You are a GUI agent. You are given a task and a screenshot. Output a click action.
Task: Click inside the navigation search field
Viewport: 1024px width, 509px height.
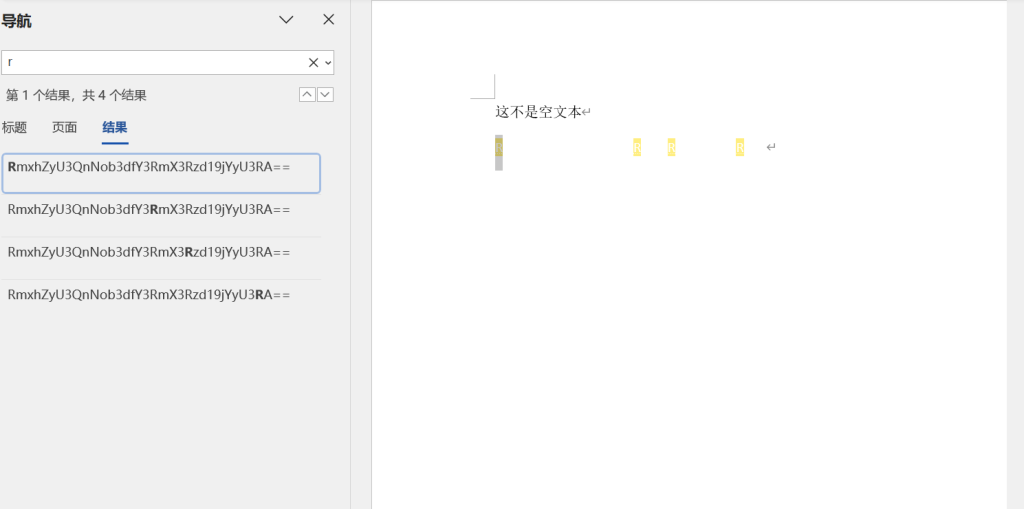150,62
